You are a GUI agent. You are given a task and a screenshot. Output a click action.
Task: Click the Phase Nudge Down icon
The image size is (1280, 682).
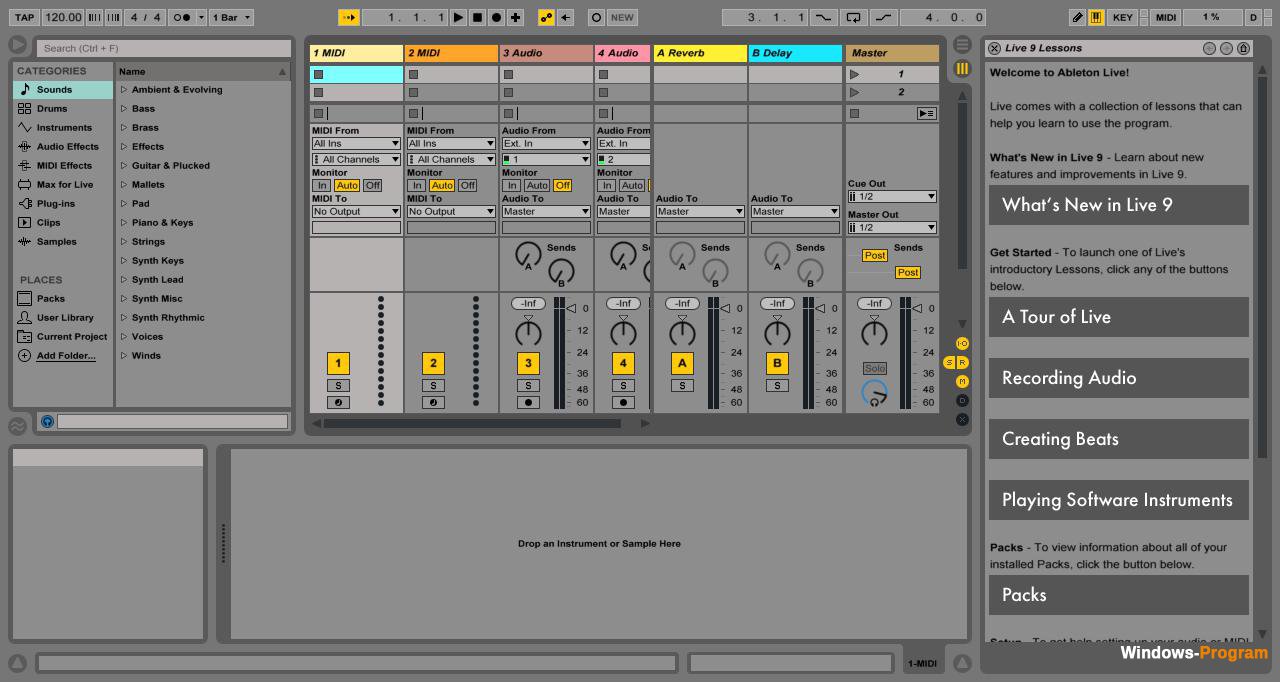coord(94,17)
